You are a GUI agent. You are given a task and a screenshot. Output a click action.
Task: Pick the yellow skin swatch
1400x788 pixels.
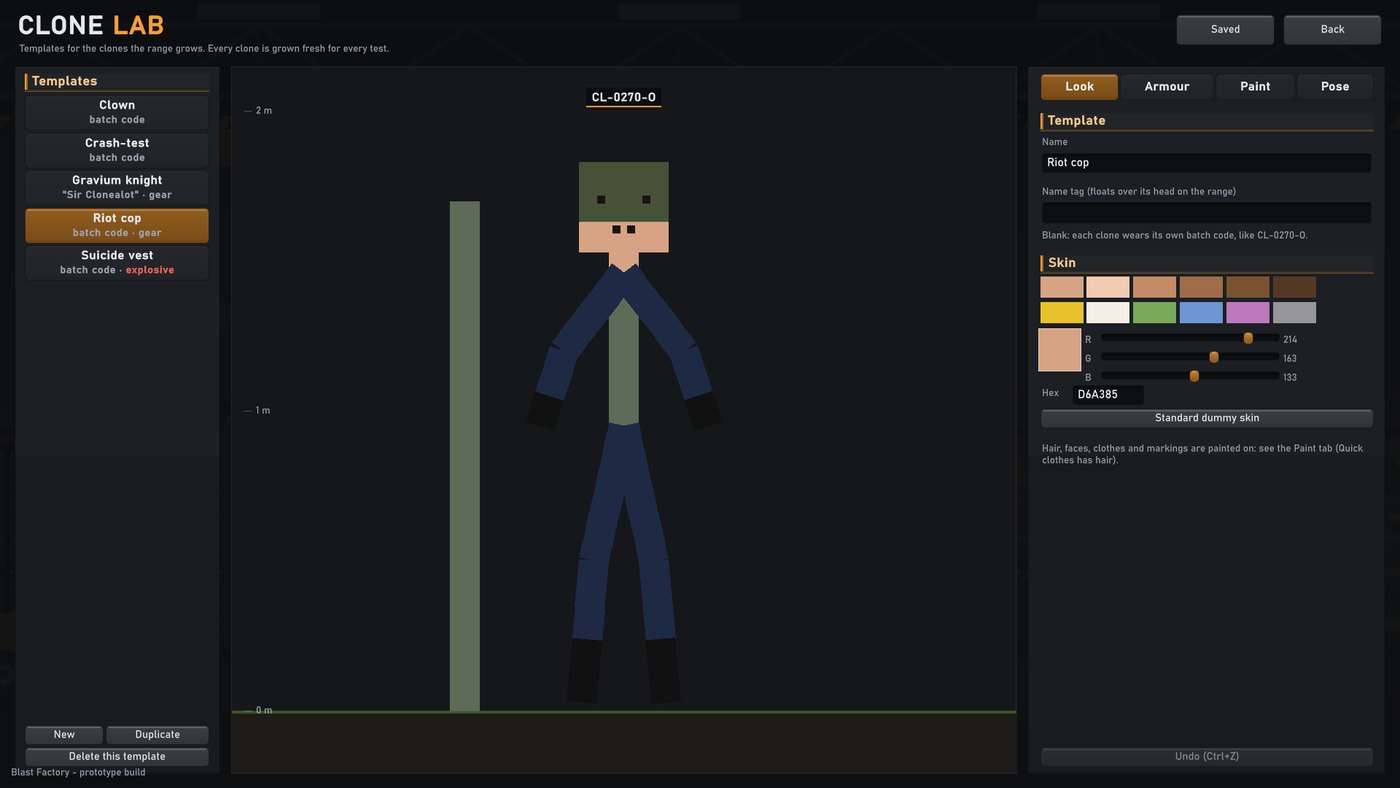(x=1062, y=313)
